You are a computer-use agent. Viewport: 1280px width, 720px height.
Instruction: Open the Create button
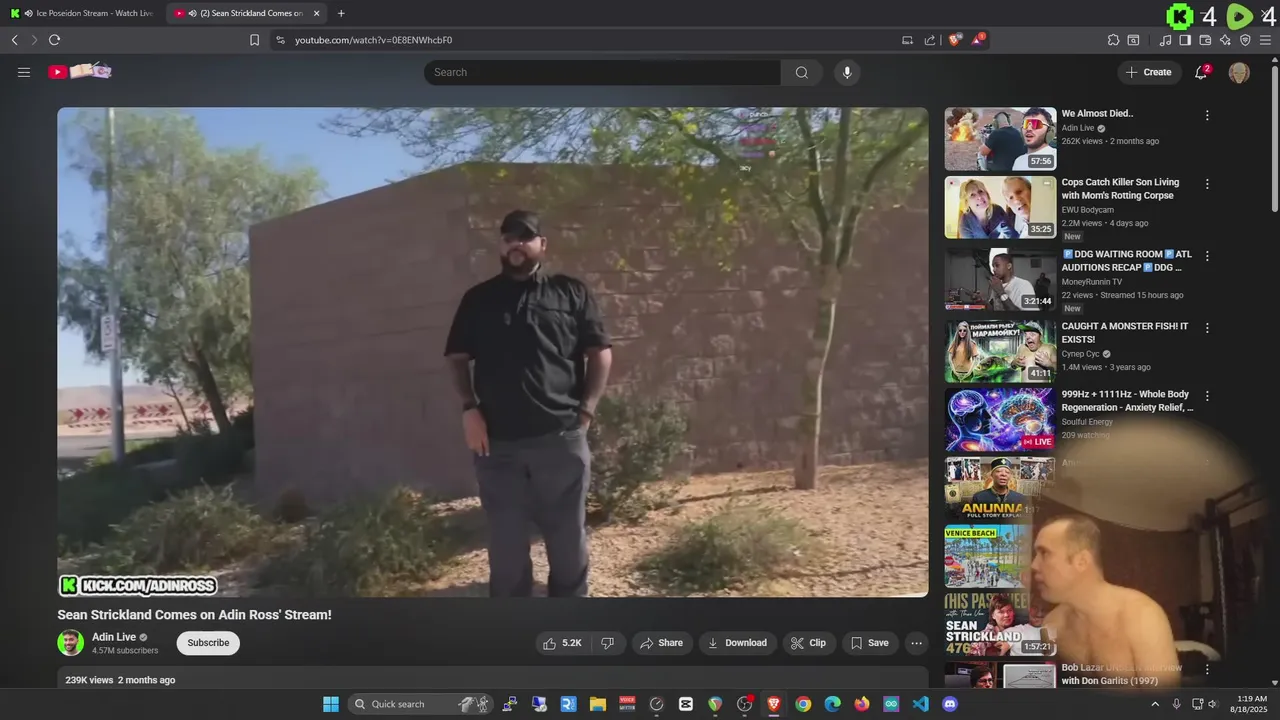(x=1149, y=72)
